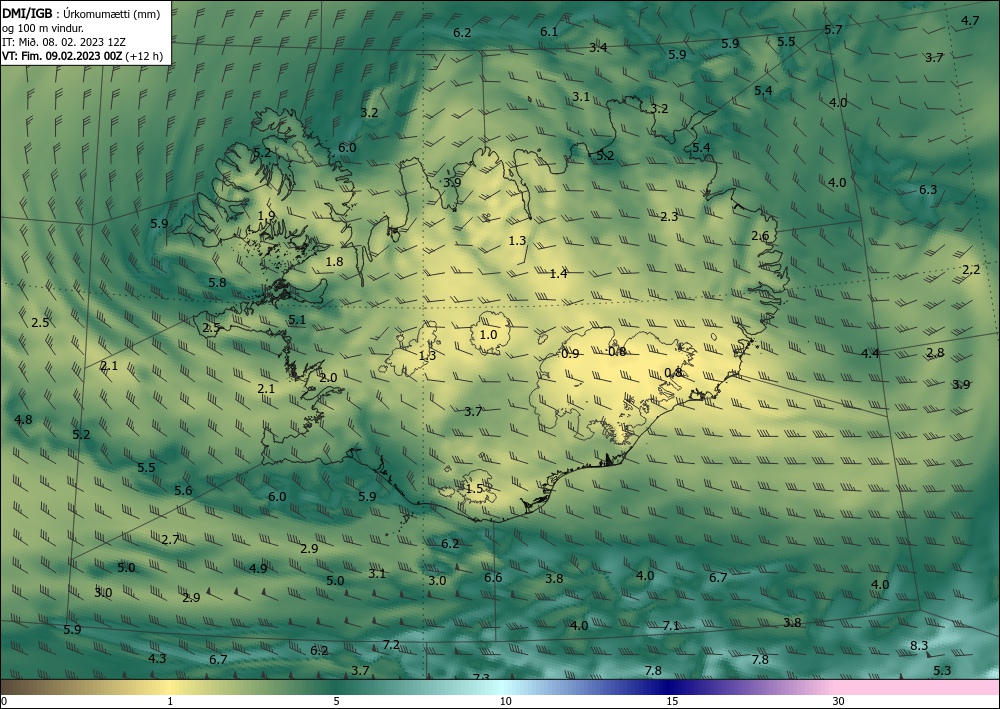Viewport: 1000px width, 709px height.
Task: Click the map value 5.8
Action: (217, 282)
